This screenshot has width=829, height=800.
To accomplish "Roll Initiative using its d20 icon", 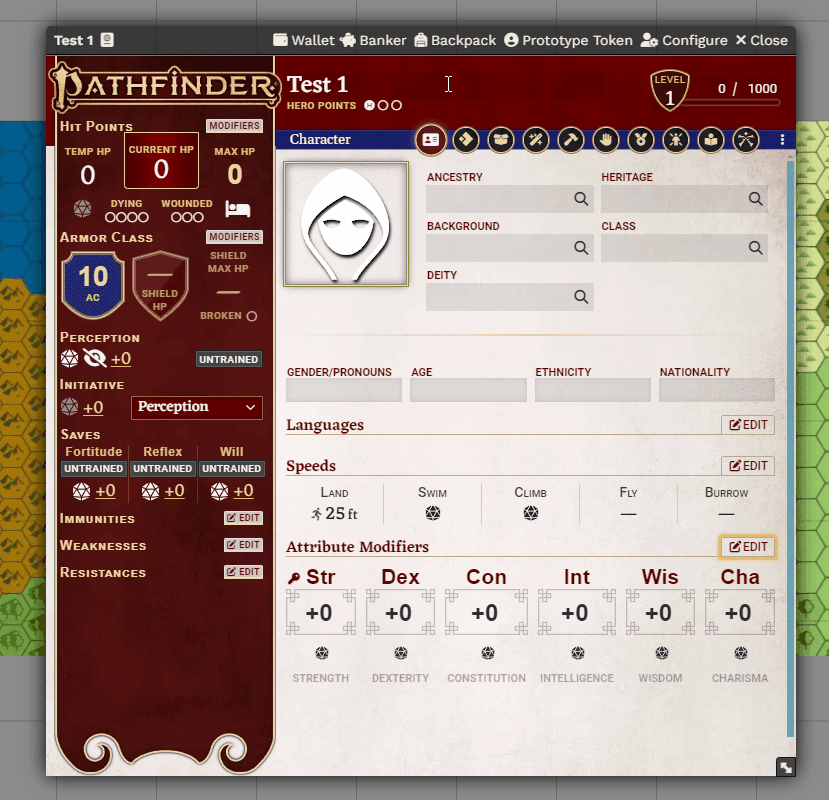I will point(69,407).
